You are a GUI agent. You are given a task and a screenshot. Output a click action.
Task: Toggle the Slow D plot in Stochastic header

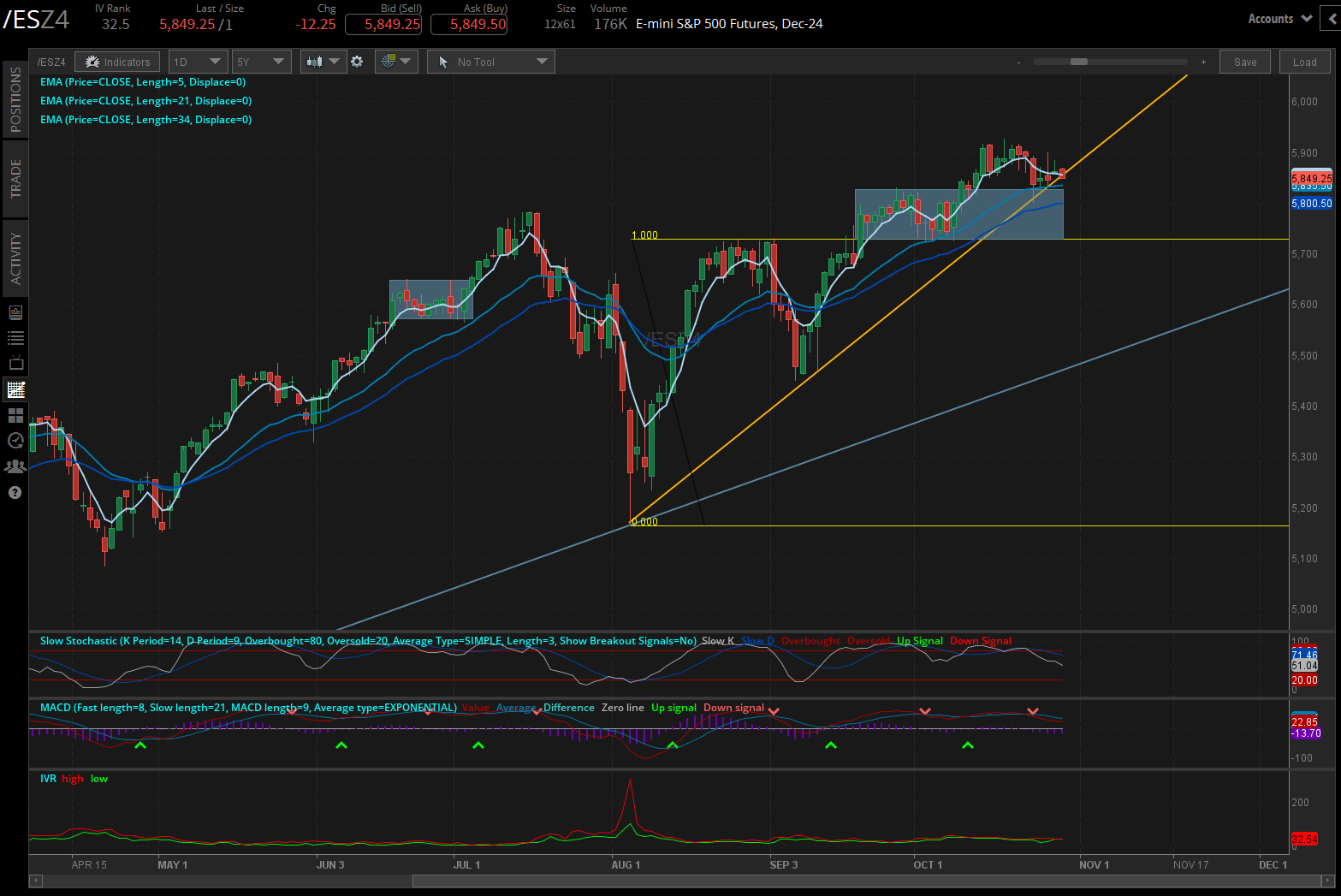pyautogui.click(x=757, y=640)
